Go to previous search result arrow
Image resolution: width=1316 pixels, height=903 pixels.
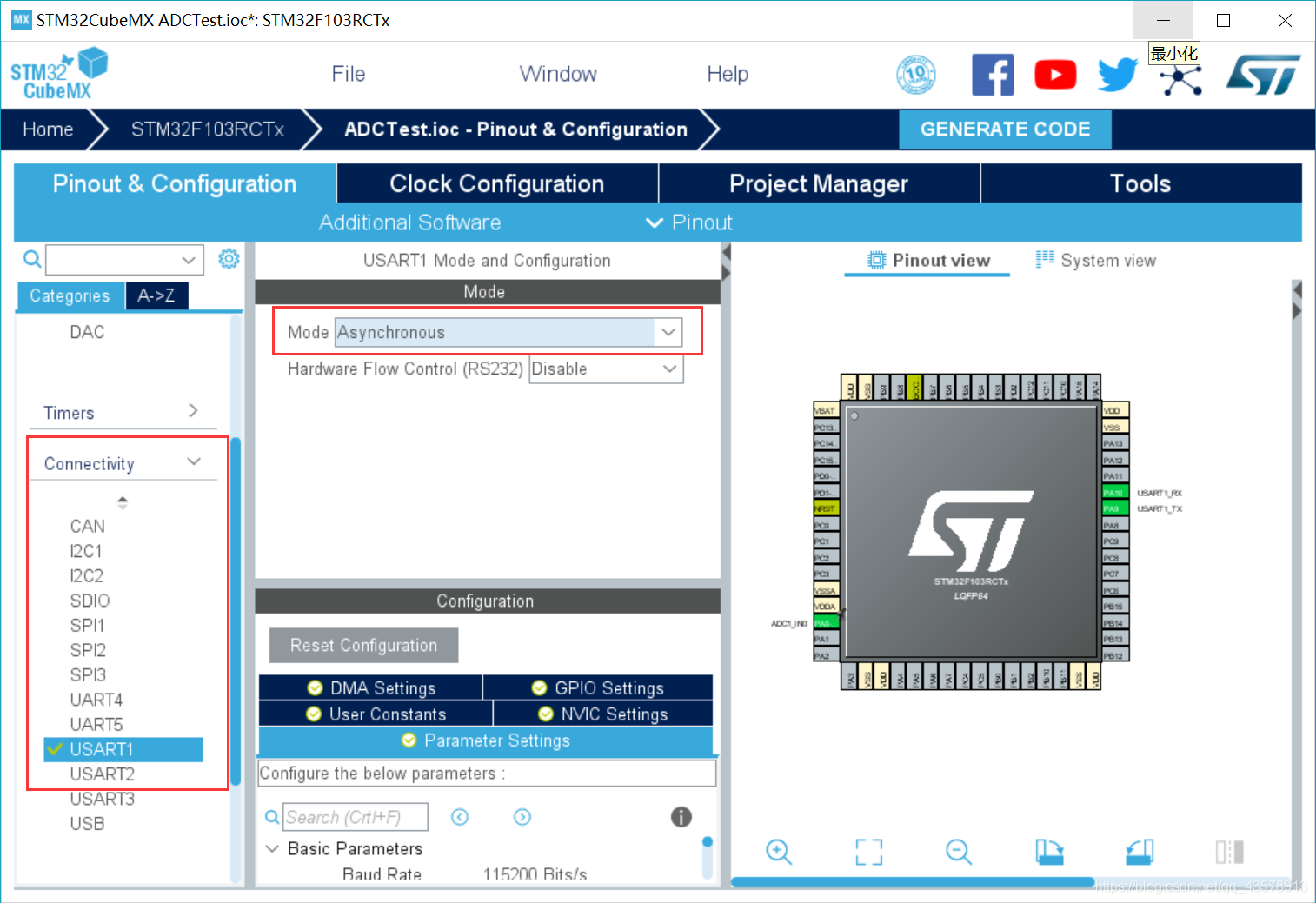click(x=460, y=817)
